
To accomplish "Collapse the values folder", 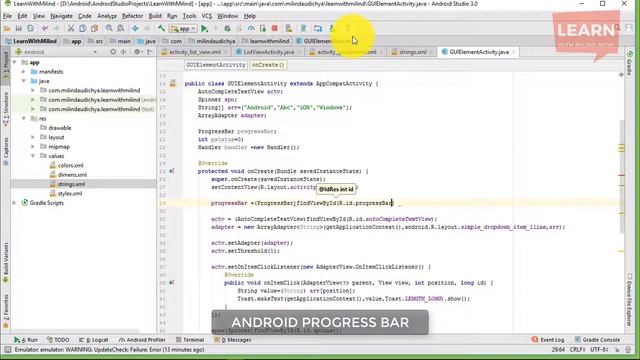I will click(x=33, y=156).
